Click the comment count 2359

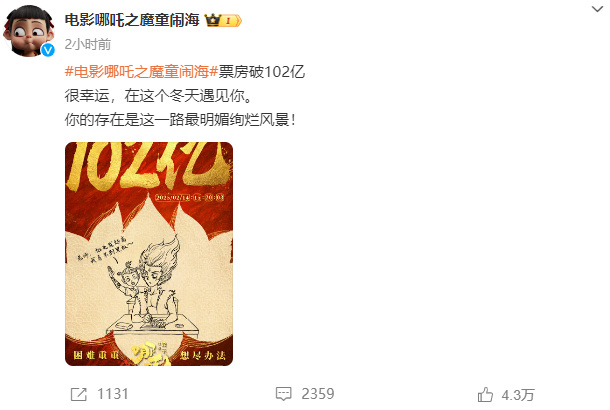click(318, 394)
